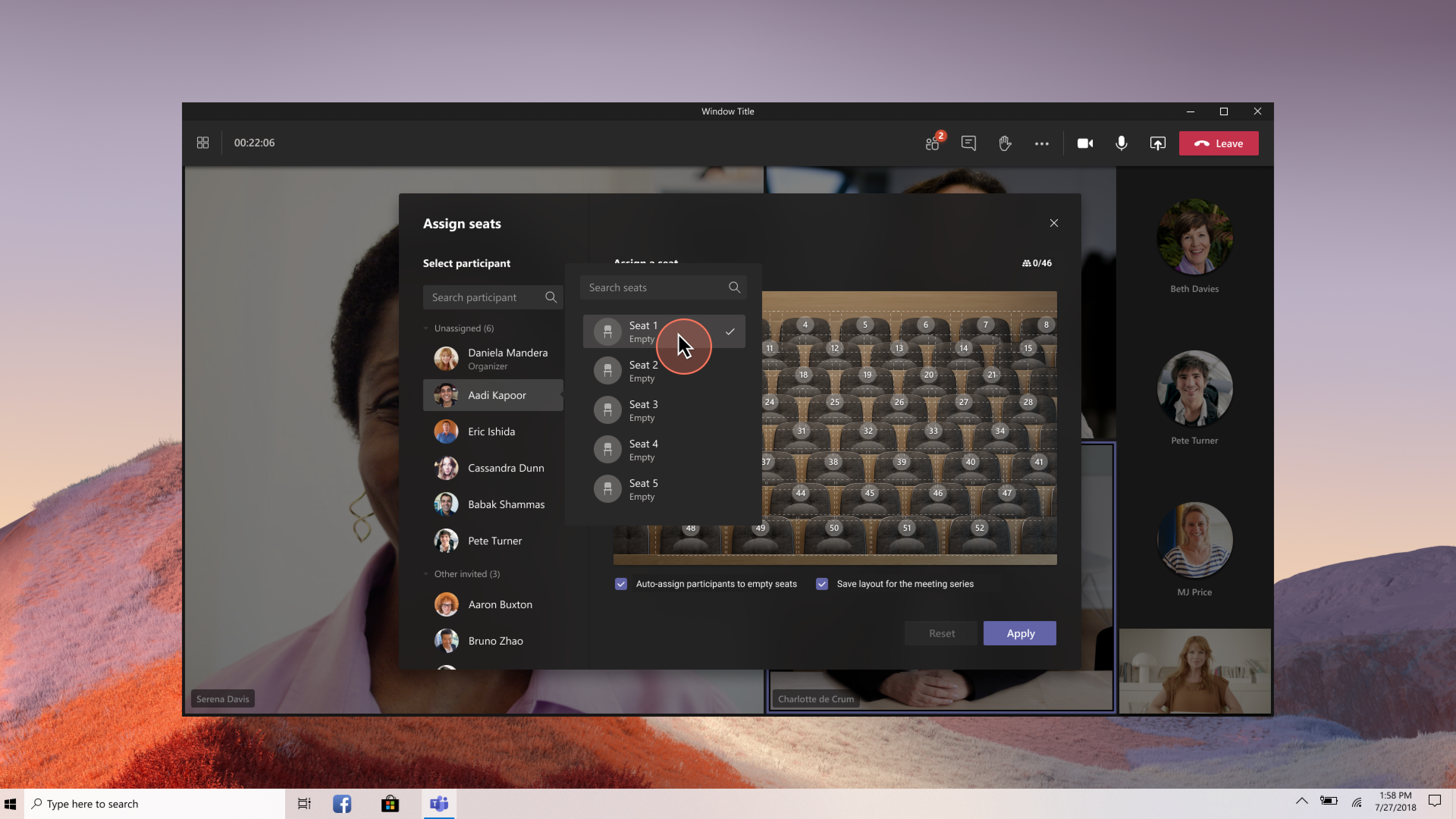Mute the microphone
This screenshot has width=1456, height=819.
(1121, 143)
